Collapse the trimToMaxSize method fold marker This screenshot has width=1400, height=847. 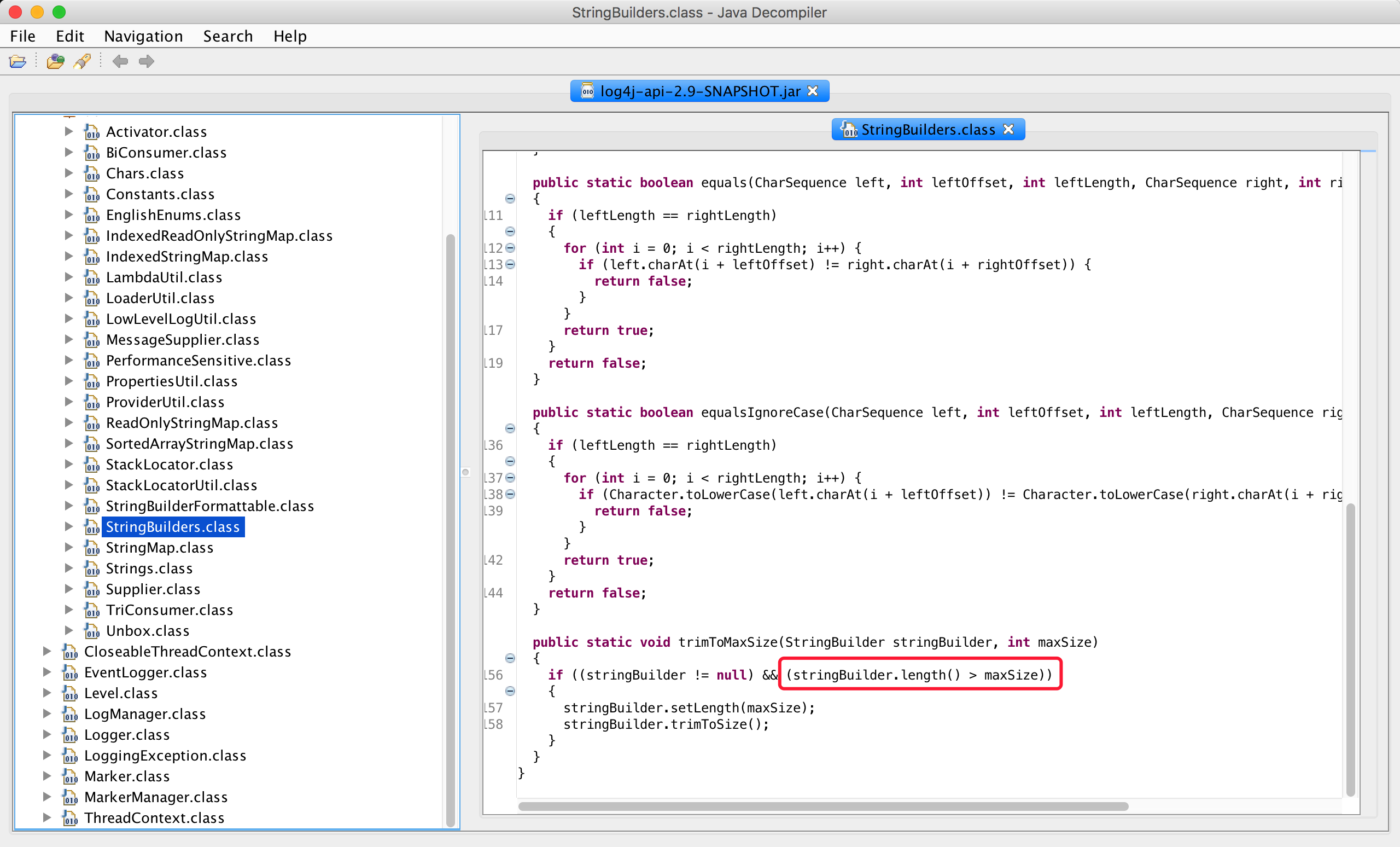tap(510, 658)
